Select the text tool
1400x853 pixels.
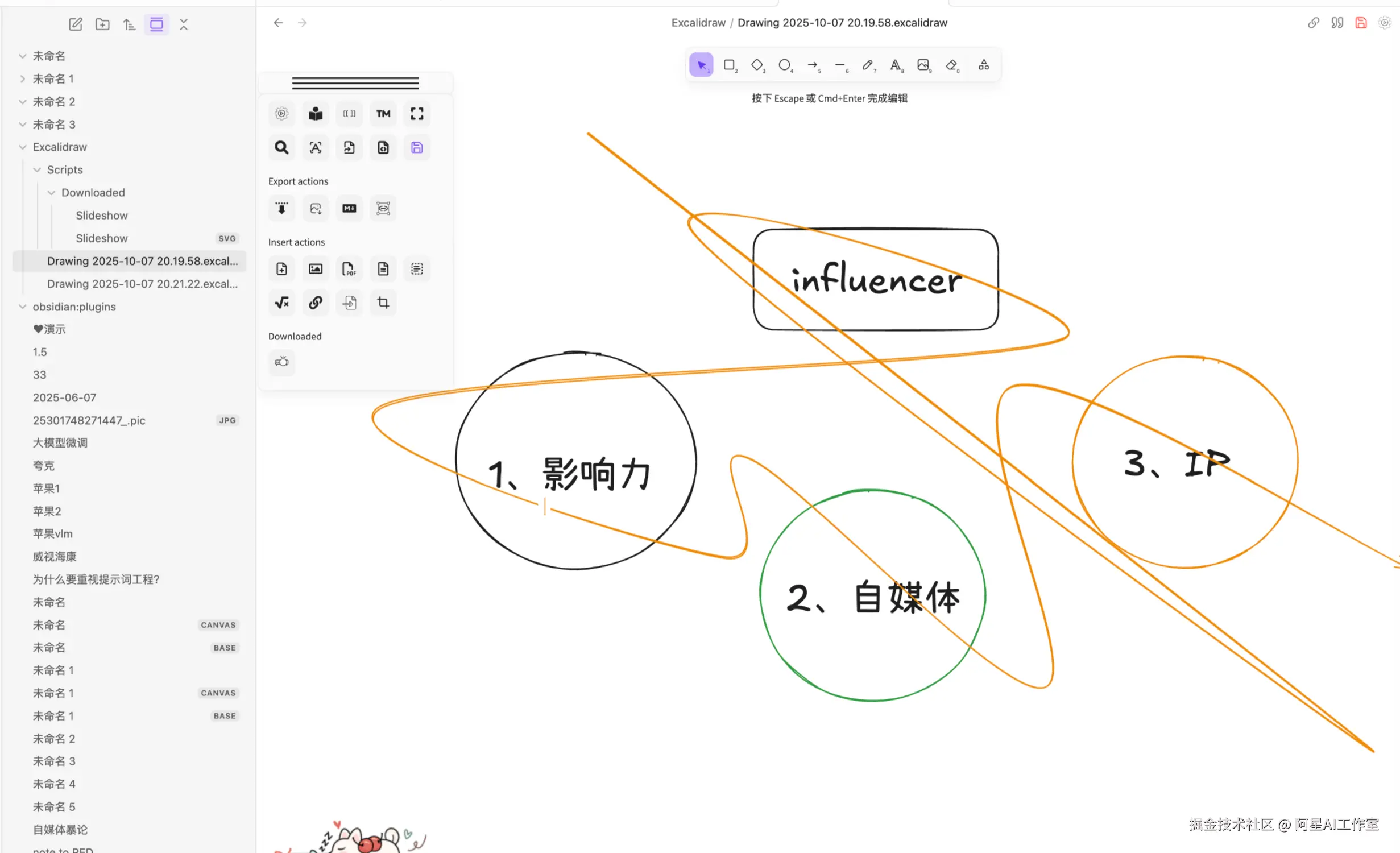(895, 65)
